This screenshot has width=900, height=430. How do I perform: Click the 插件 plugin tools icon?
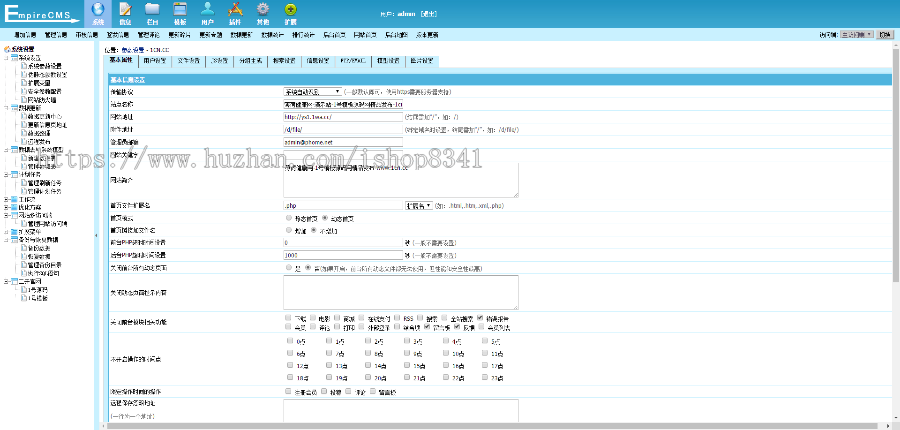click(x=234, y=12)
